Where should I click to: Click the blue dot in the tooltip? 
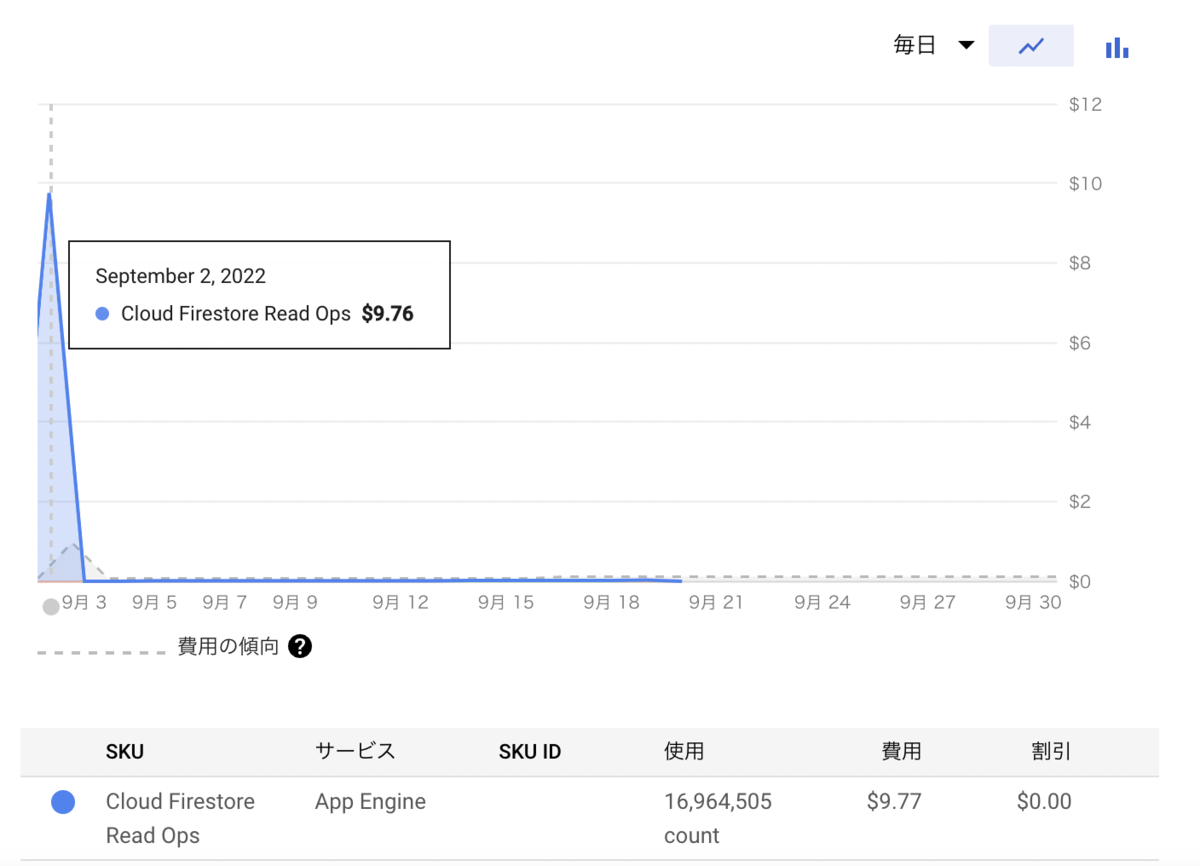tap(102, 314)
